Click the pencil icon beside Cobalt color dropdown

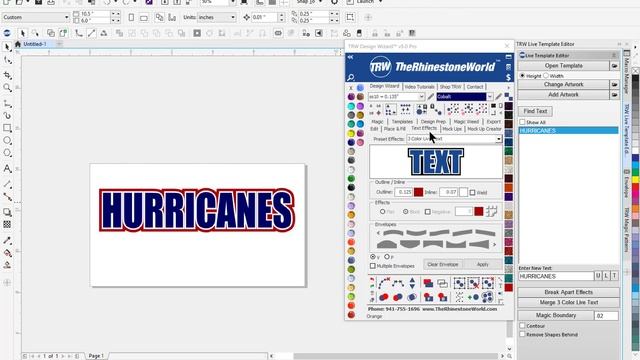[498, 97]
